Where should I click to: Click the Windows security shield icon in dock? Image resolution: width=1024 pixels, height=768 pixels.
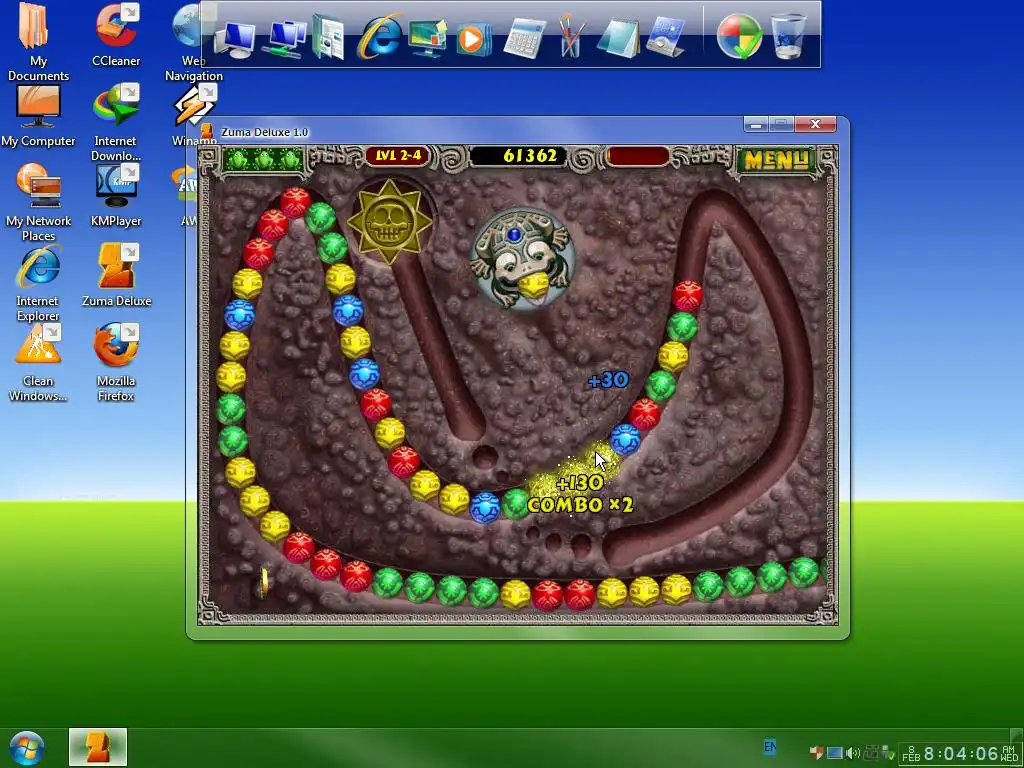pos(739,37)
